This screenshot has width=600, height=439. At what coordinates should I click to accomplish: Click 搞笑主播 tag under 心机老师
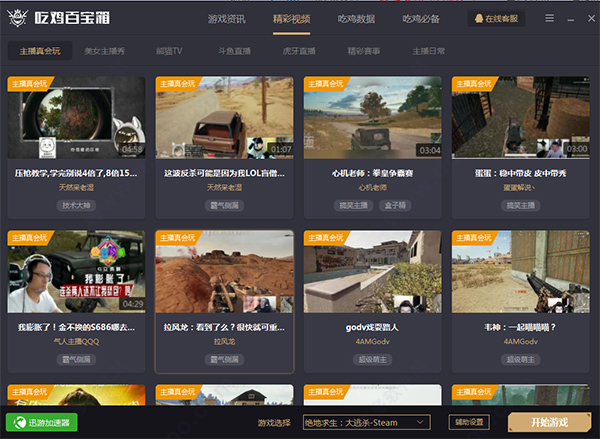[x=353, y=206]
